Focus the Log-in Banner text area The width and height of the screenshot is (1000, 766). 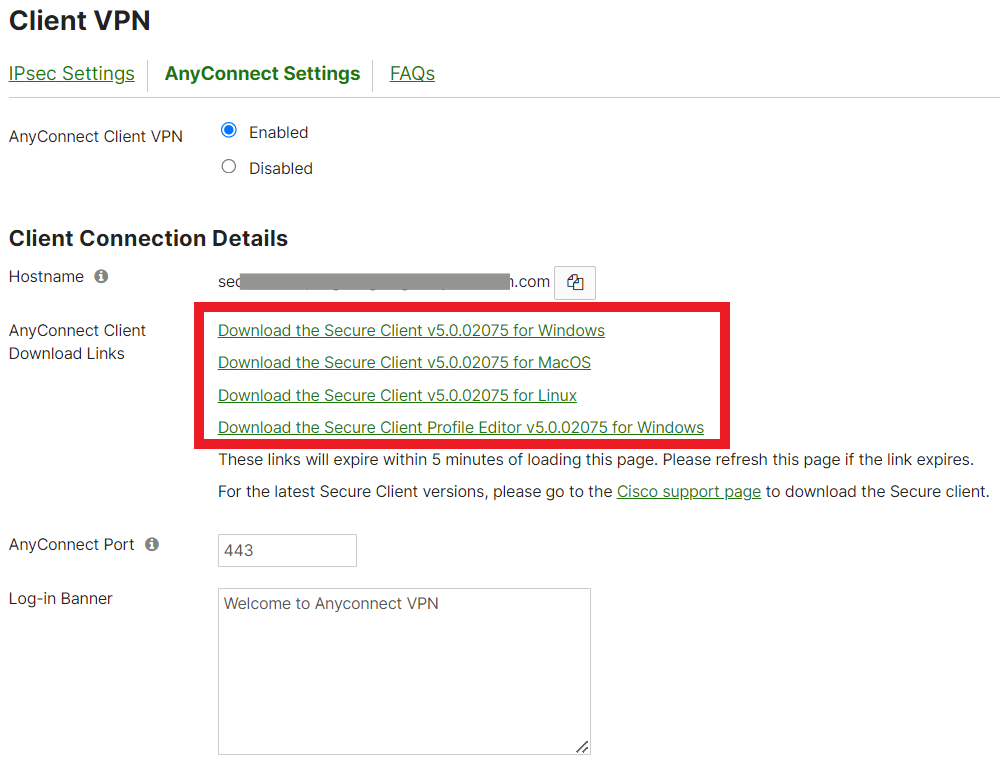[404, 671]
